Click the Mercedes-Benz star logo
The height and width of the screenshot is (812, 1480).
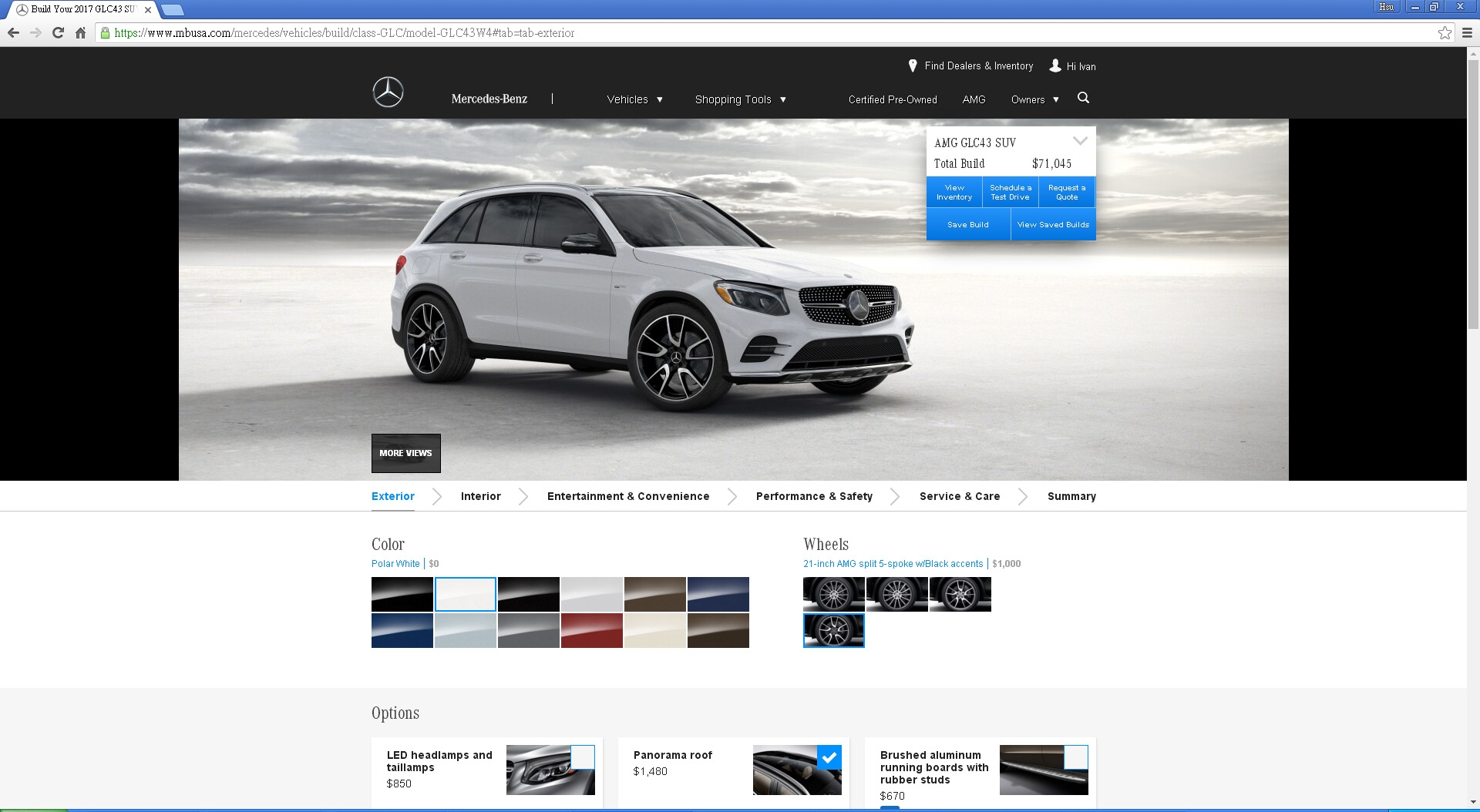point(388,92)
